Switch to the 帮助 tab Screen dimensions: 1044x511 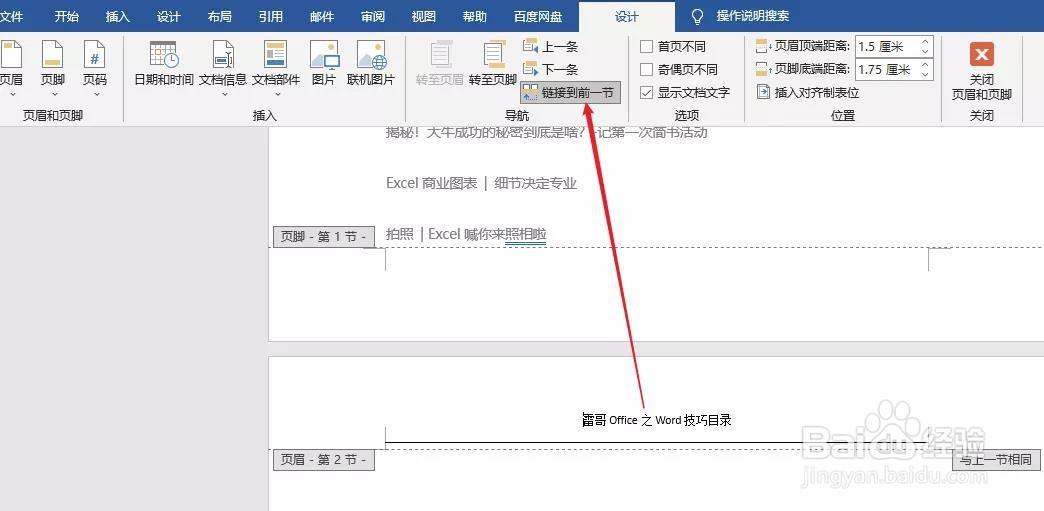tap(475, 17)
